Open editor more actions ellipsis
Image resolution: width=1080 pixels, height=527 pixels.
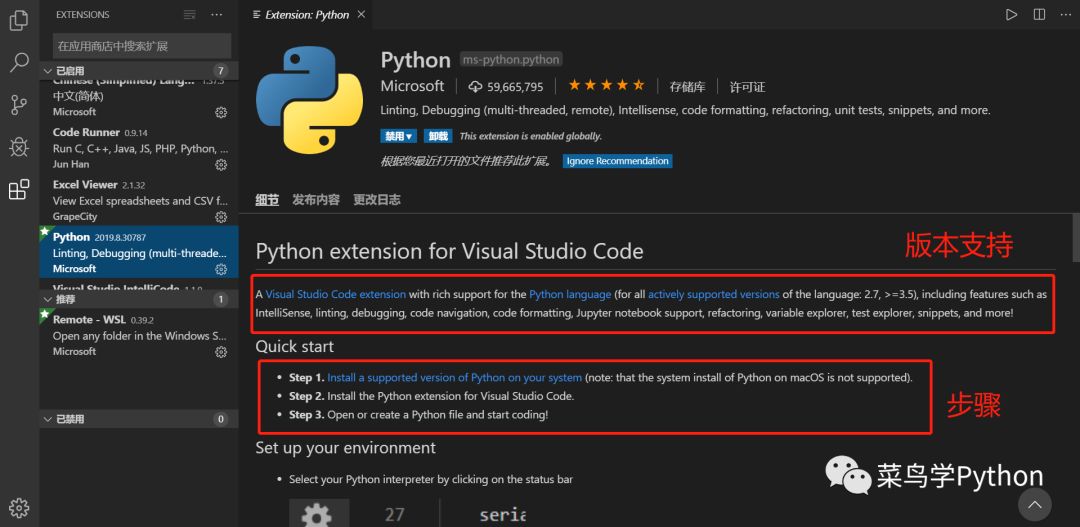pyautogui.click(x=1066, y=14)
